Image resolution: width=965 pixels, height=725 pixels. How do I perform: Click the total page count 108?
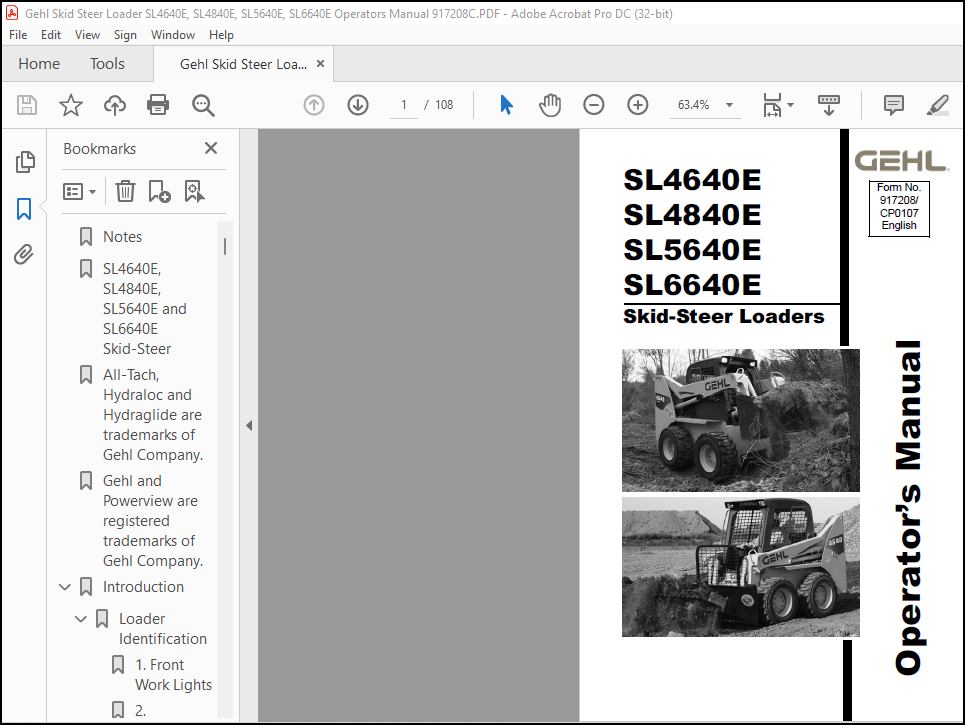(444, 105)
